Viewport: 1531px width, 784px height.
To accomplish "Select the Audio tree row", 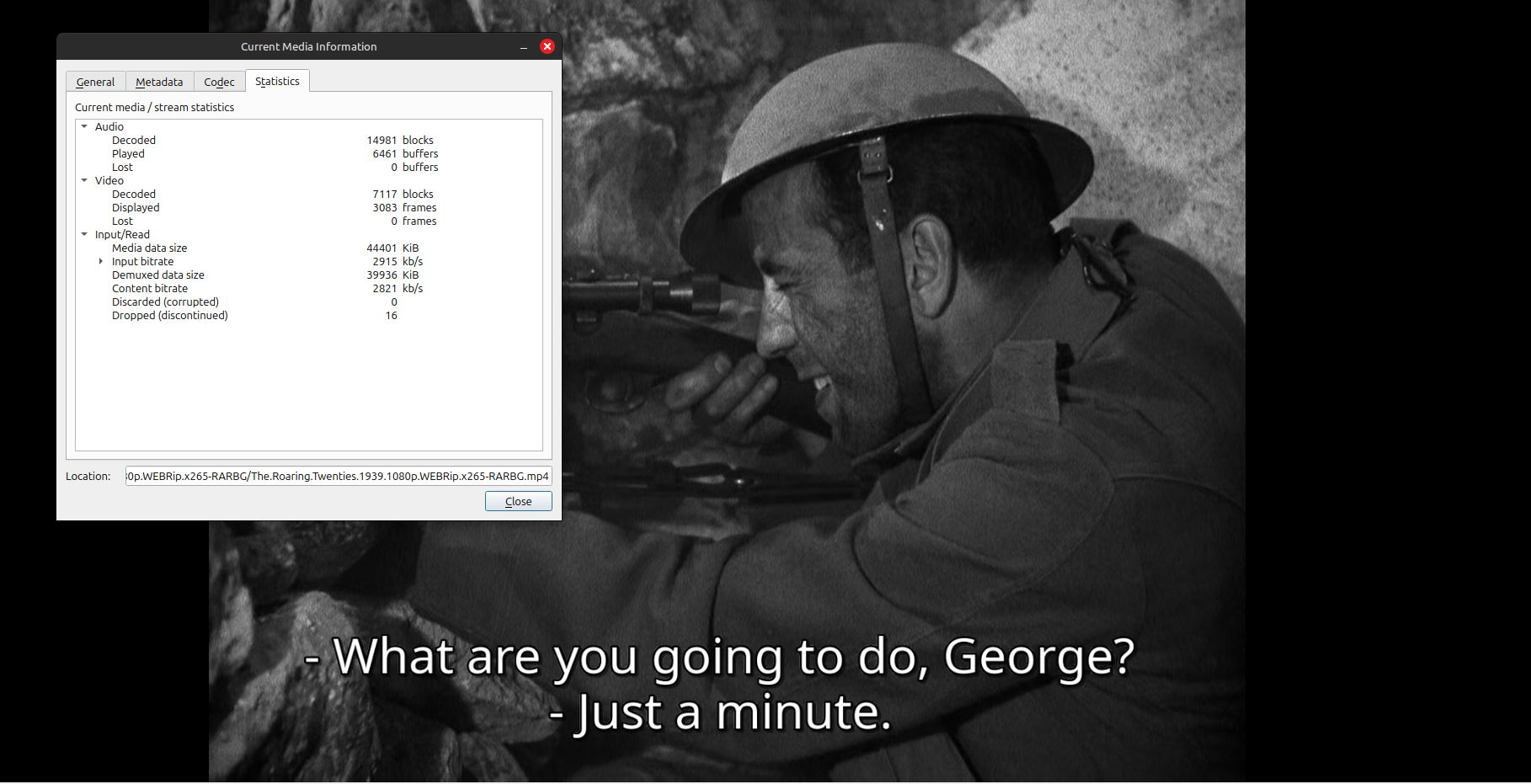I will (x=309, y=126).
